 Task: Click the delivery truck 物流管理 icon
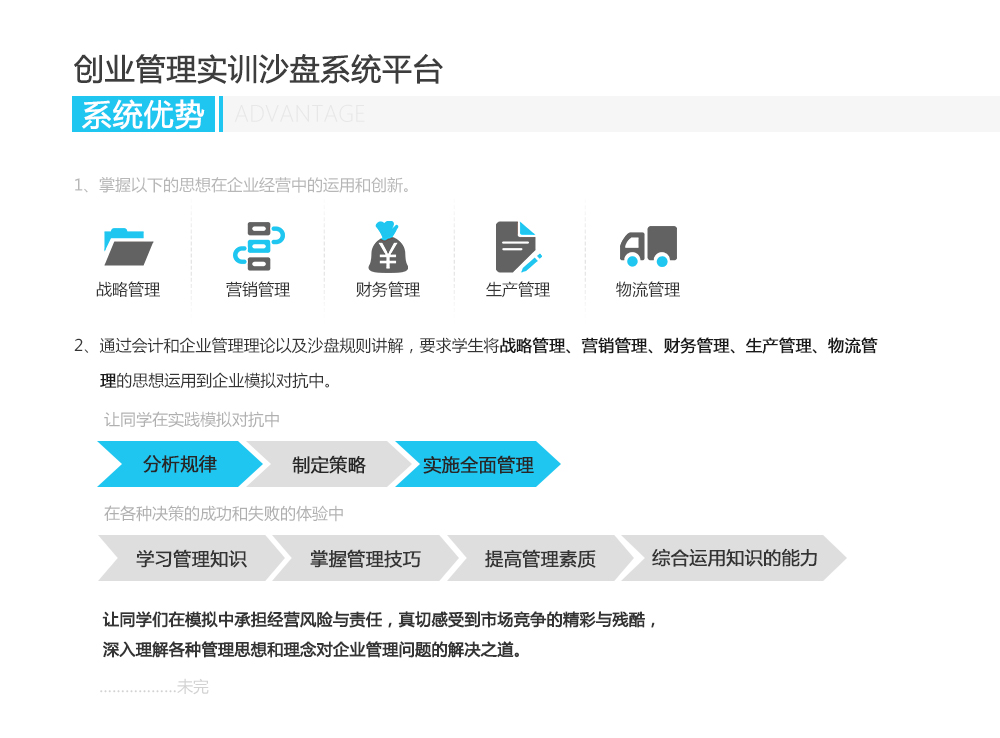point(648,247)
